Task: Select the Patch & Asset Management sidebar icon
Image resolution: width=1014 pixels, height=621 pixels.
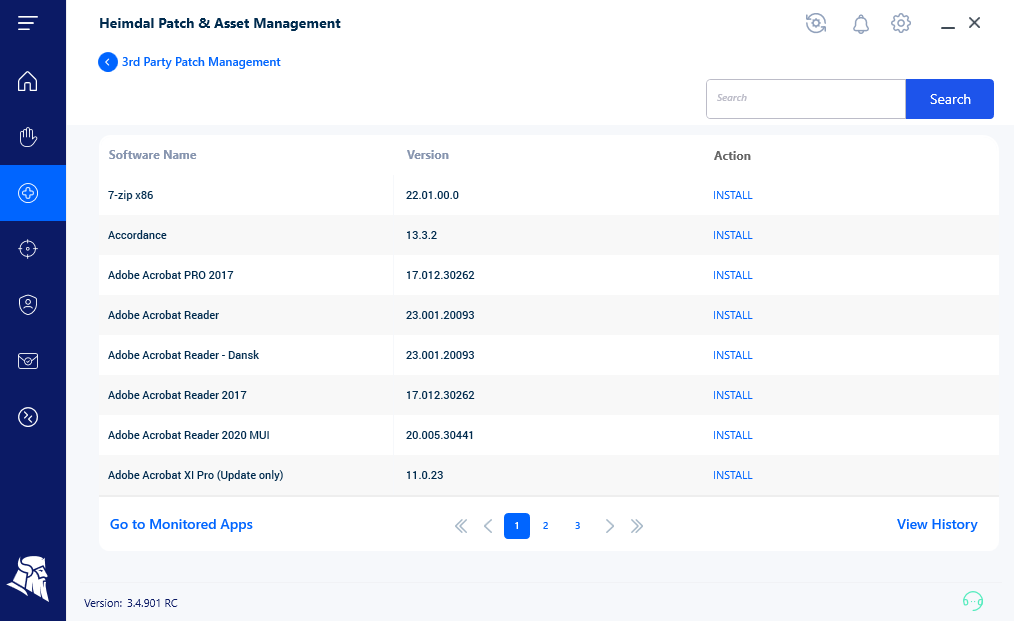Action: point(28,193)
